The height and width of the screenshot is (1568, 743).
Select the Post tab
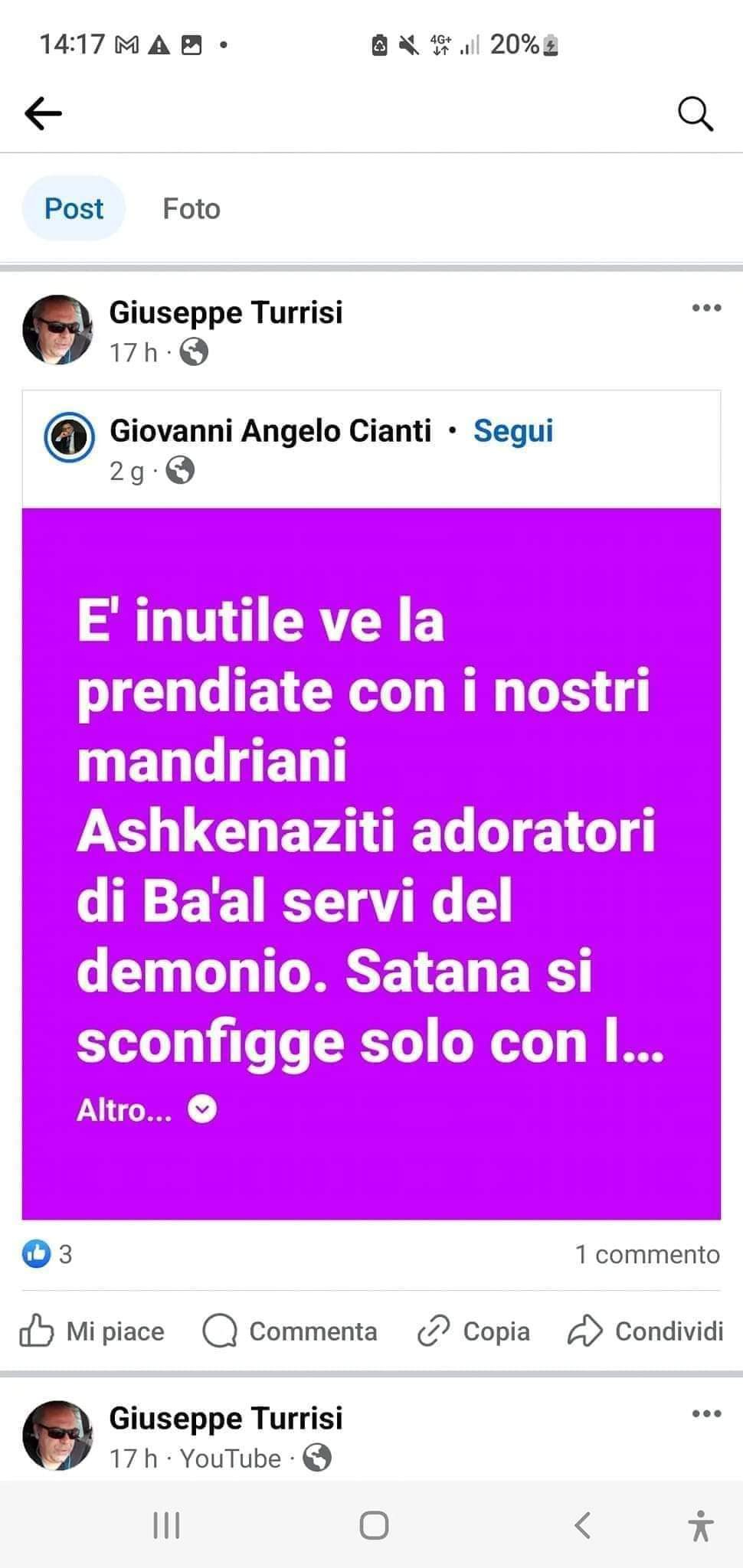tap(74, 208)
